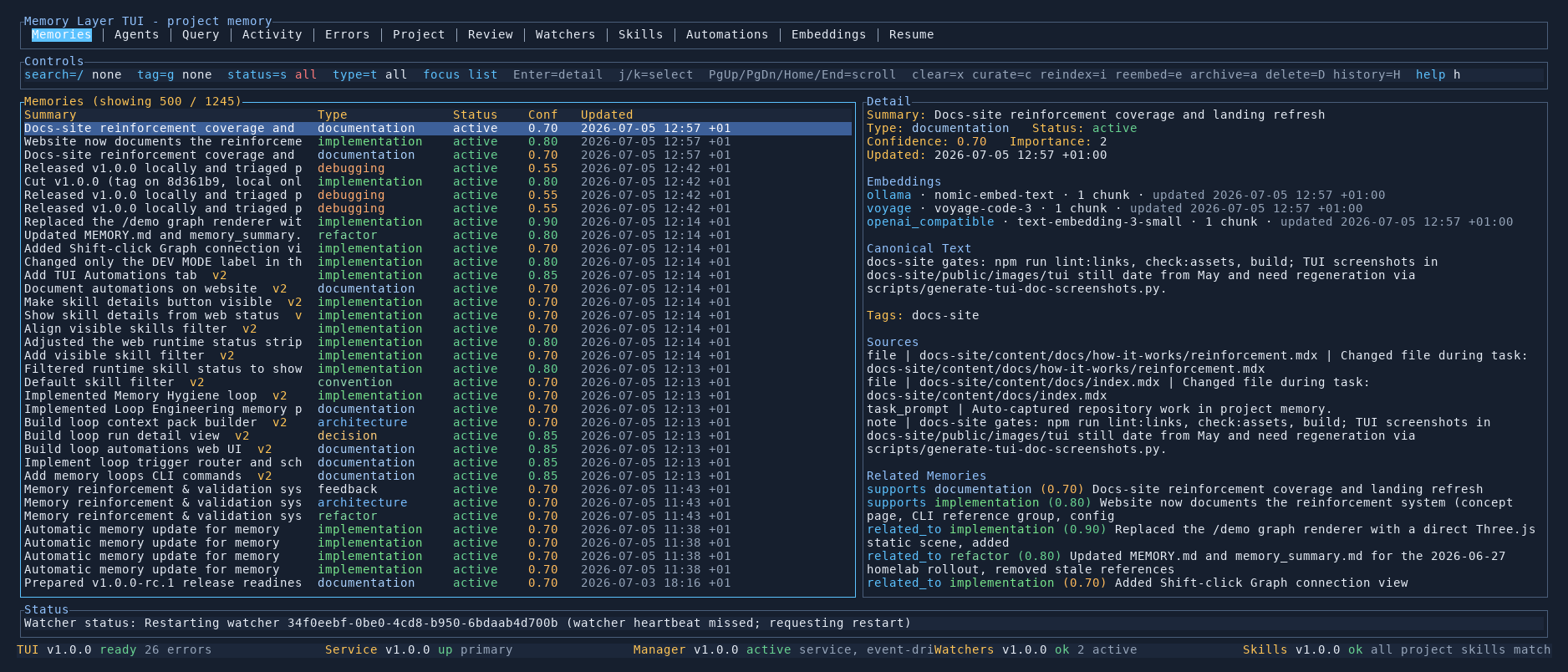Open the Watchers tab
The image size is (1568, 672).
coord(566,34)
